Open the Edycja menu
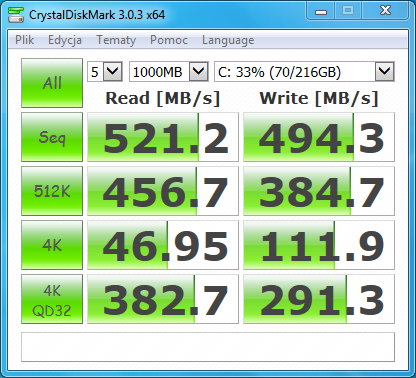 (x=65, y=40)
